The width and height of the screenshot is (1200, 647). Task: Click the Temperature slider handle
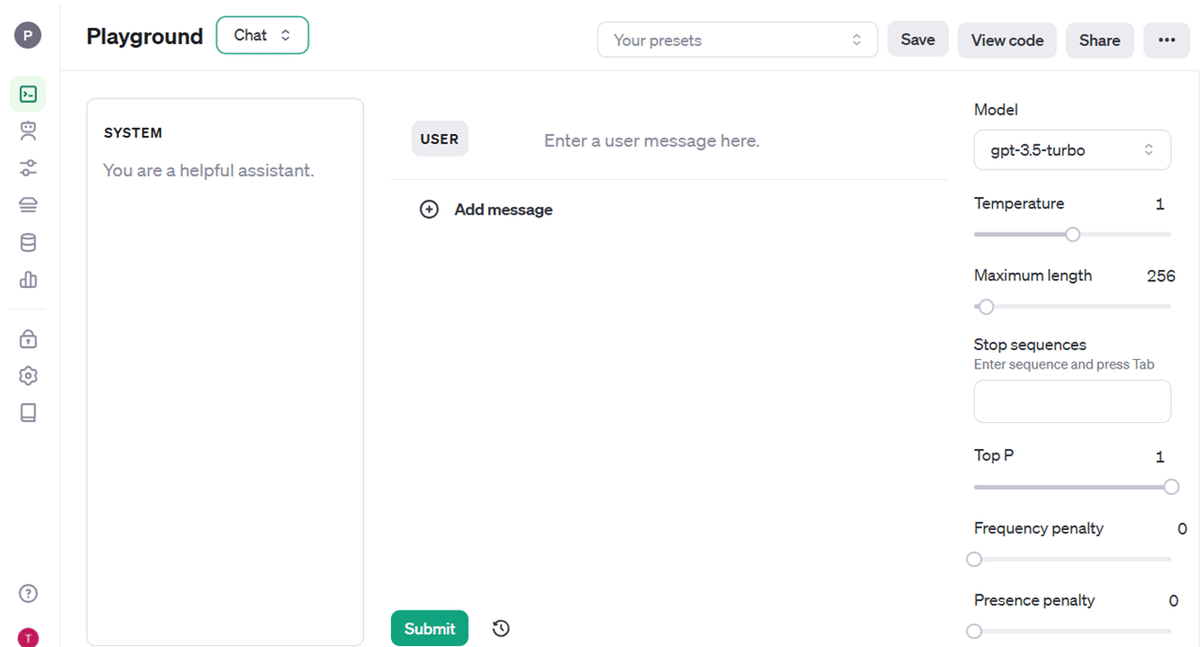(1073, 234)
